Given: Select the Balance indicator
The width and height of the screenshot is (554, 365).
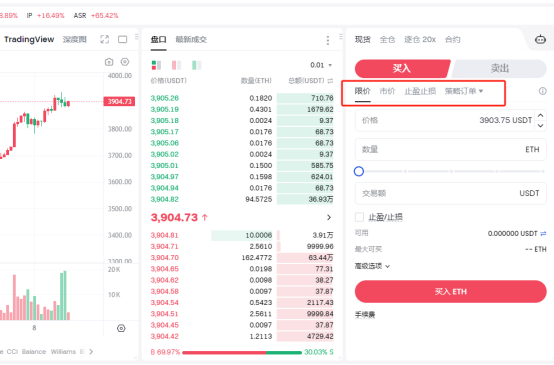Looking at the screenshot, I should point(34,352).
